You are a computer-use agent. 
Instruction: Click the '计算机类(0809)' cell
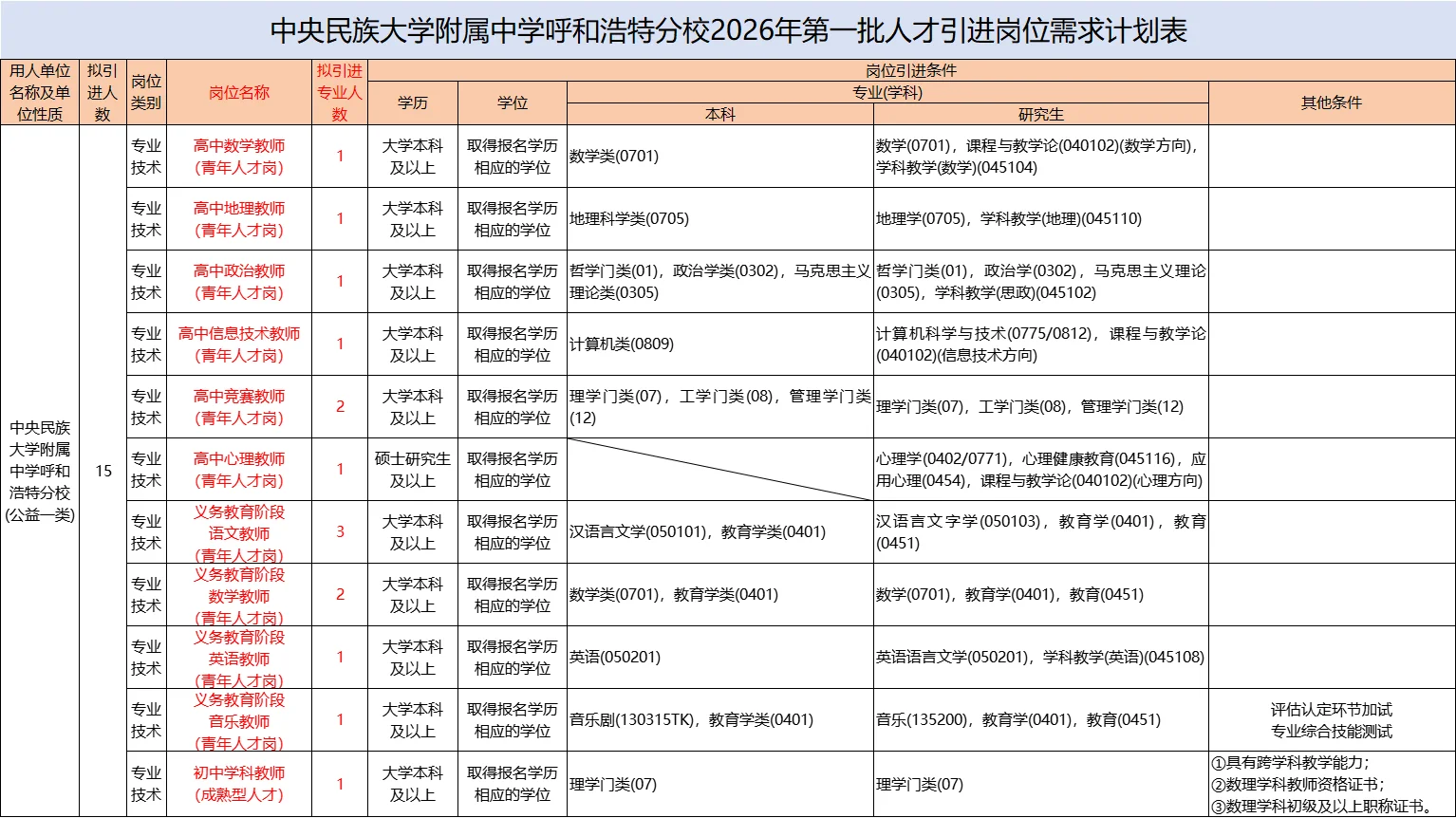pyautogui.click(x=720, y=344)
